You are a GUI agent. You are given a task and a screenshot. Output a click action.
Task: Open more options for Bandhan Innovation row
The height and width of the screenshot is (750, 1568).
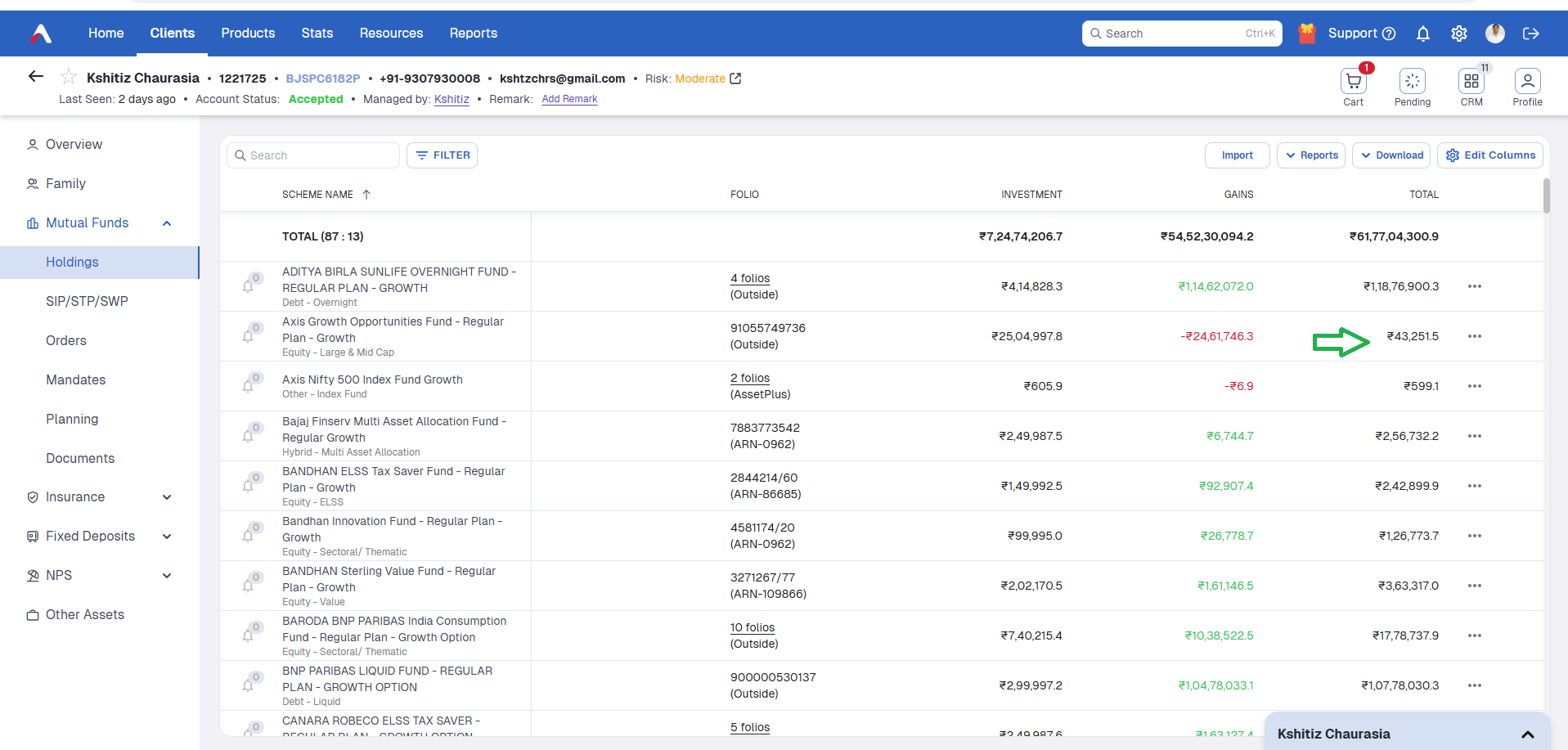tap(1475, 536)
